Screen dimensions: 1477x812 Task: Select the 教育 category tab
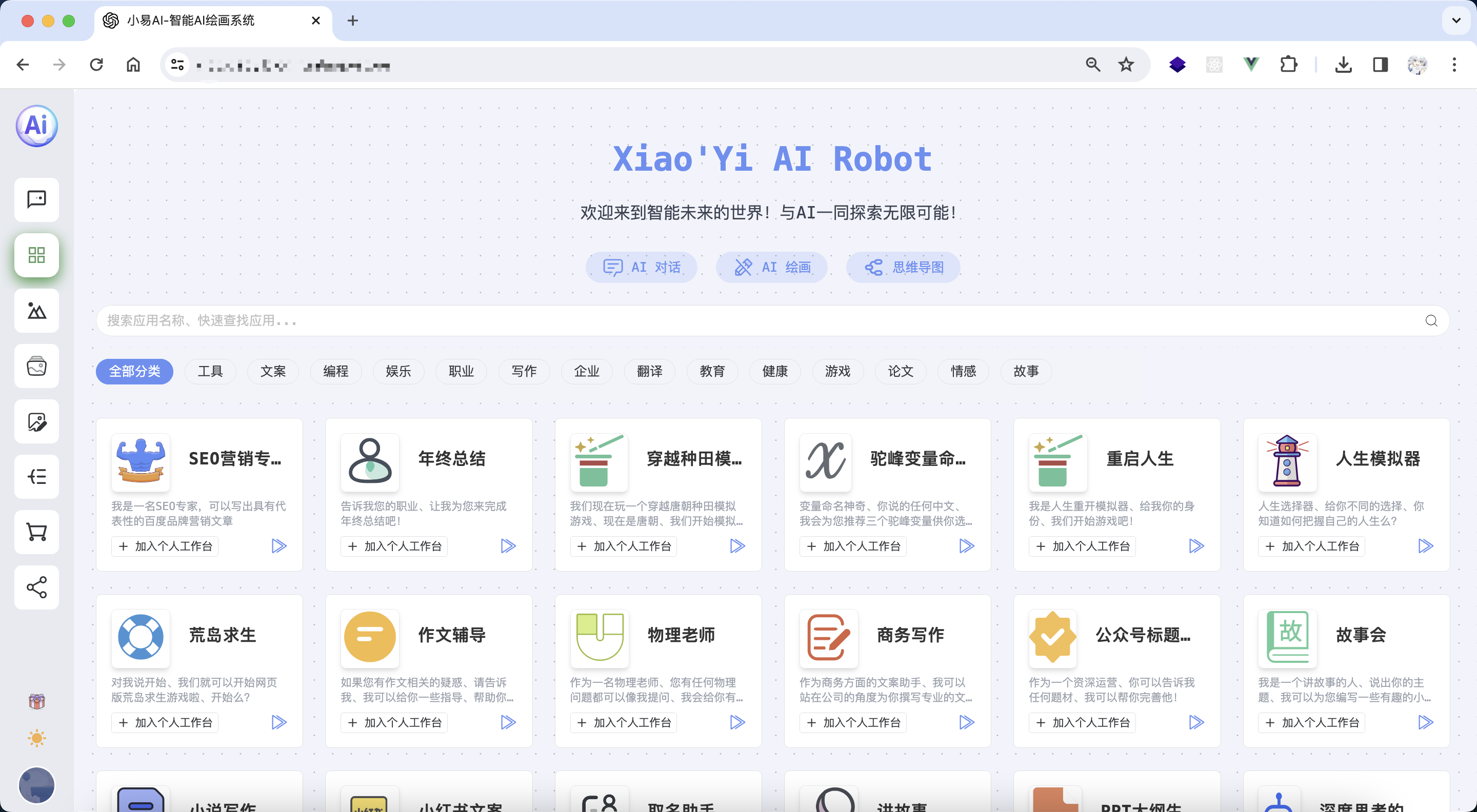[713, 371]
